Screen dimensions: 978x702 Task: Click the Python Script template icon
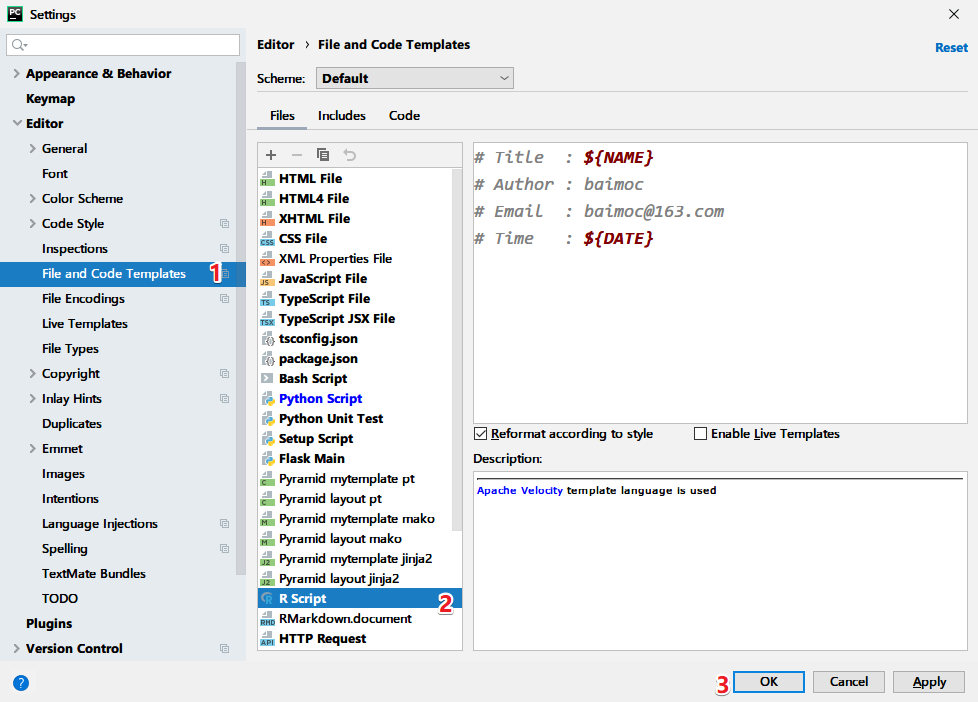267,399
